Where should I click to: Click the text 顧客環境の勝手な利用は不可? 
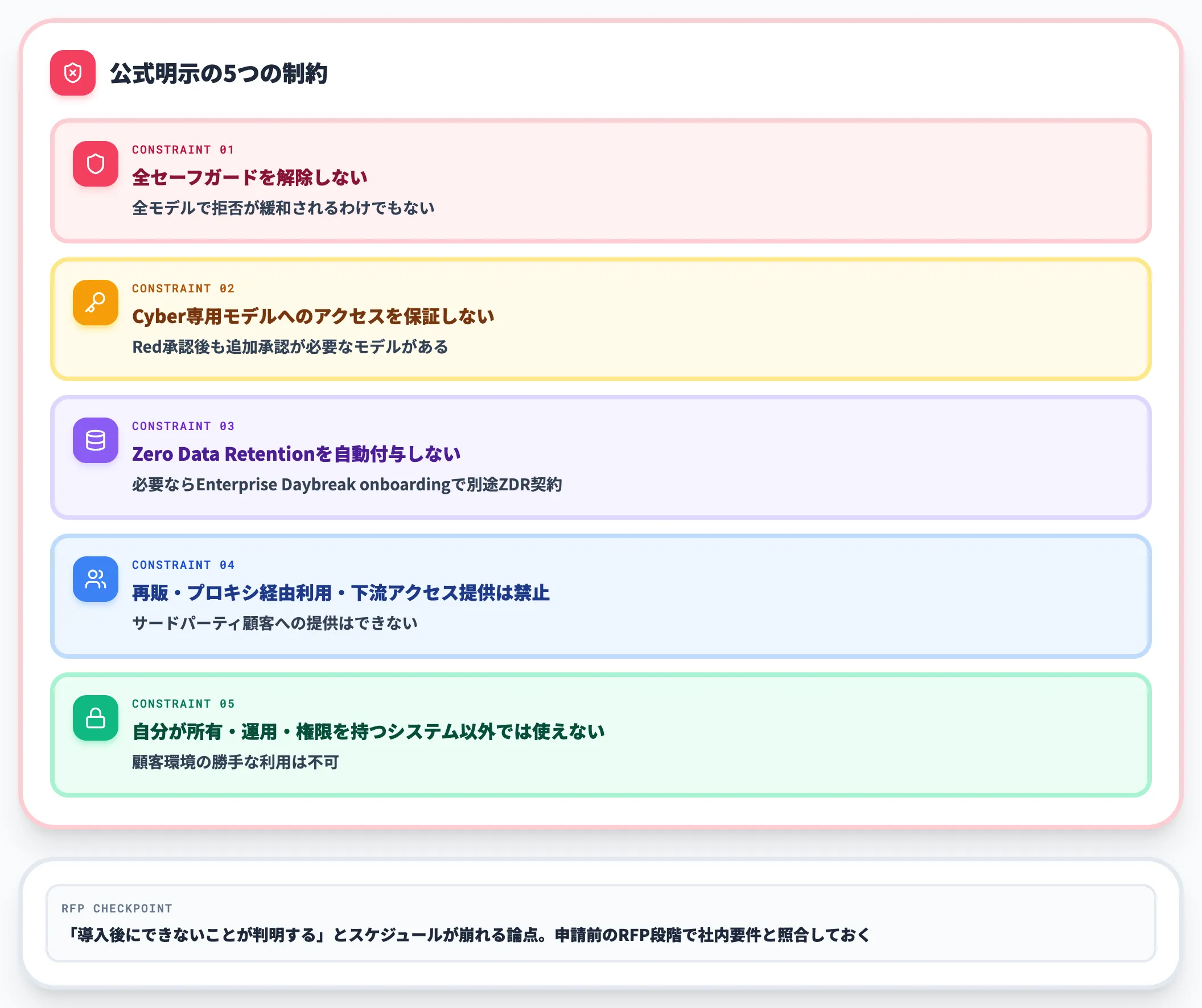(236, 763)
